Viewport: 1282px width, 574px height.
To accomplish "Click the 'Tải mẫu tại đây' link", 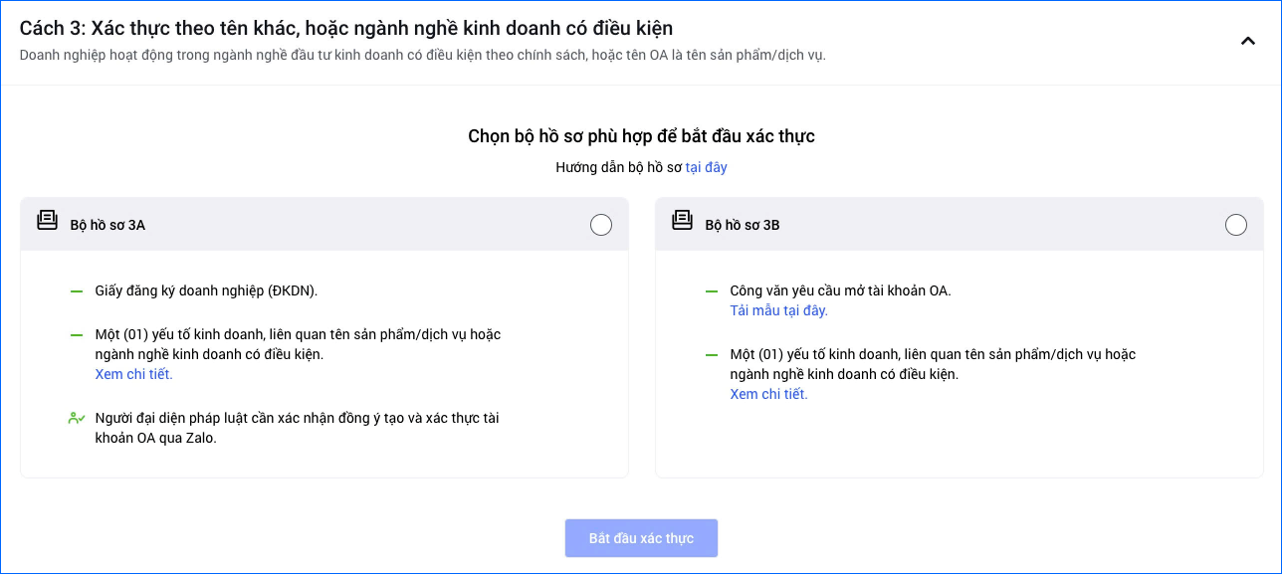I will point(779,310).
